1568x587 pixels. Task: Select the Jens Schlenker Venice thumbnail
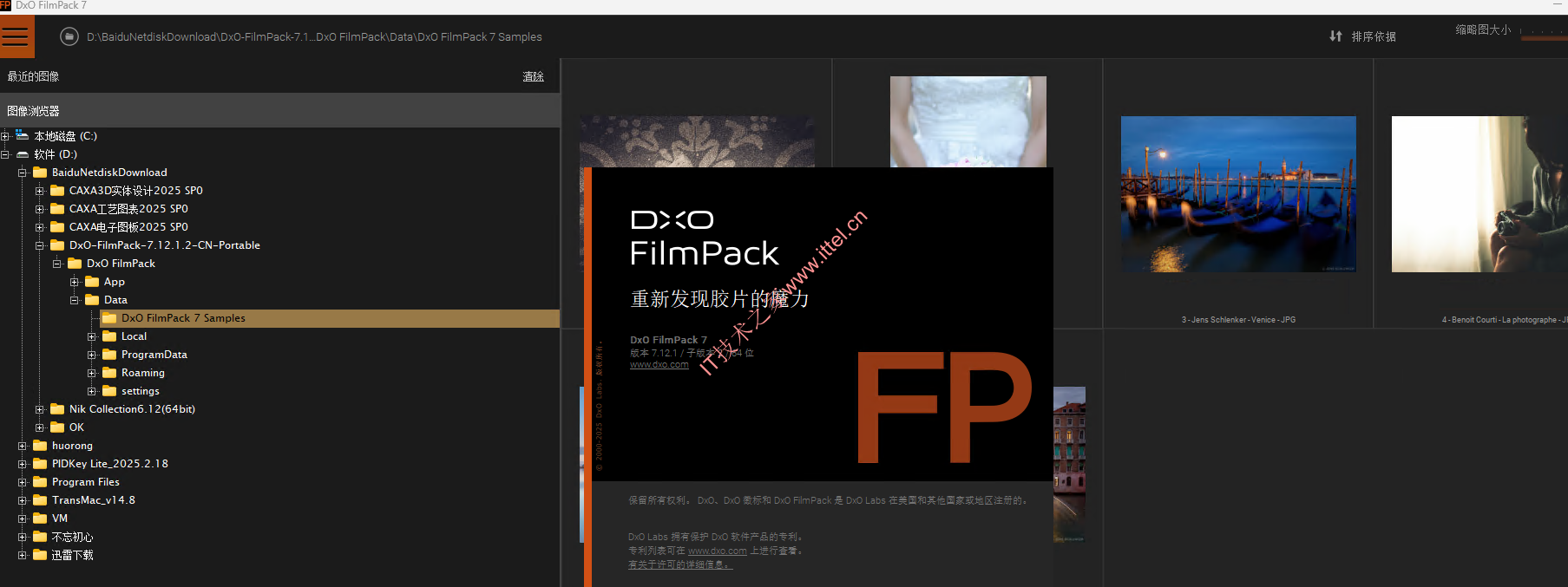click(x=1238, y=194)
